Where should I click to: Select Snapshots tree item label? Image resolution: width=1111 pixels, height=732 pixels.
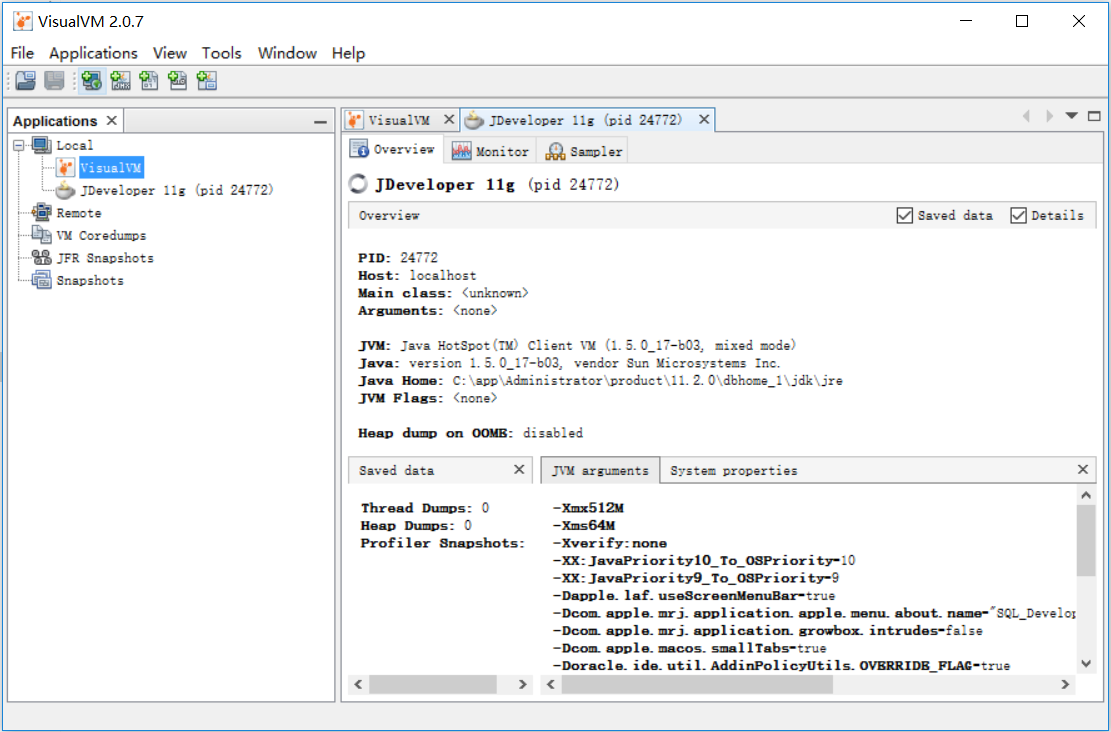(x=90, y=281)
